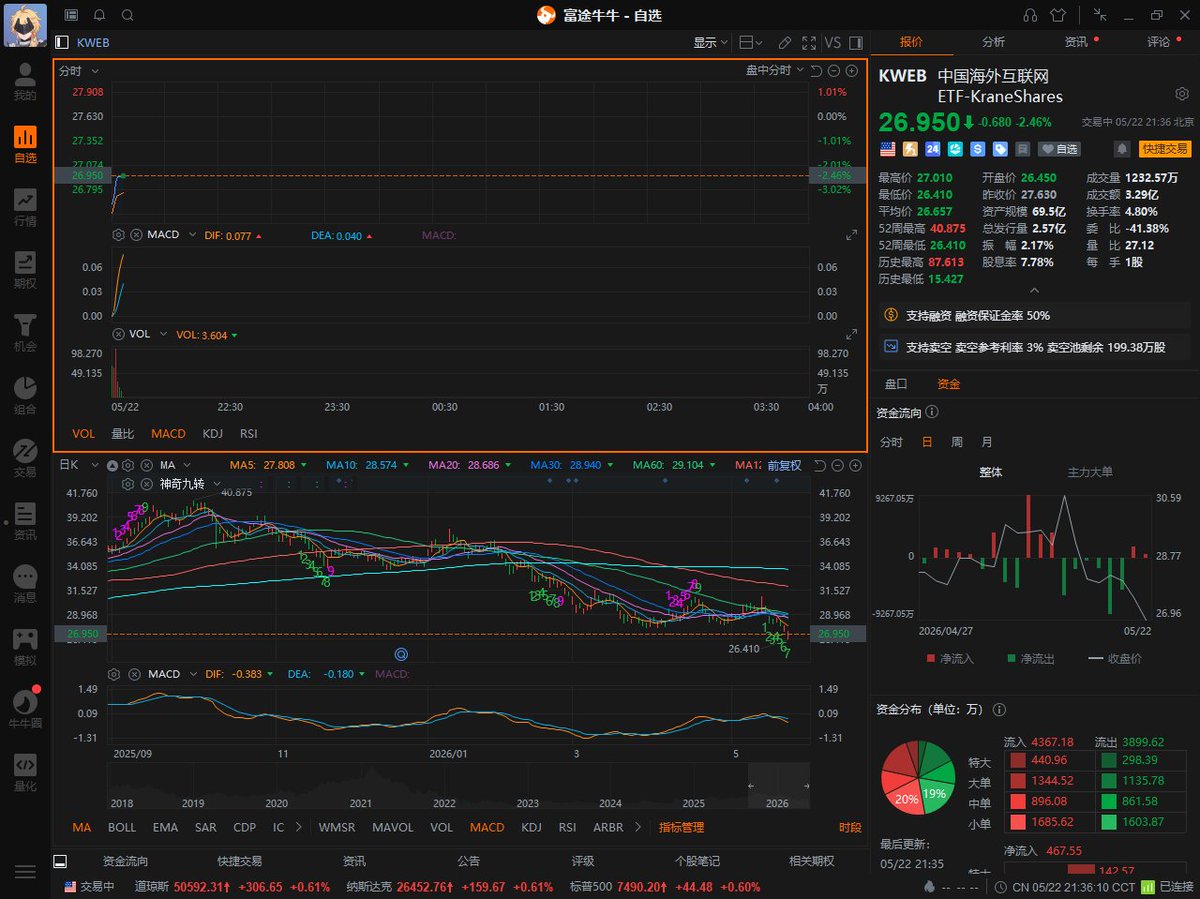Open the 行情 market section
Viewport: 1200px width, 899px height.
(25, 208)
